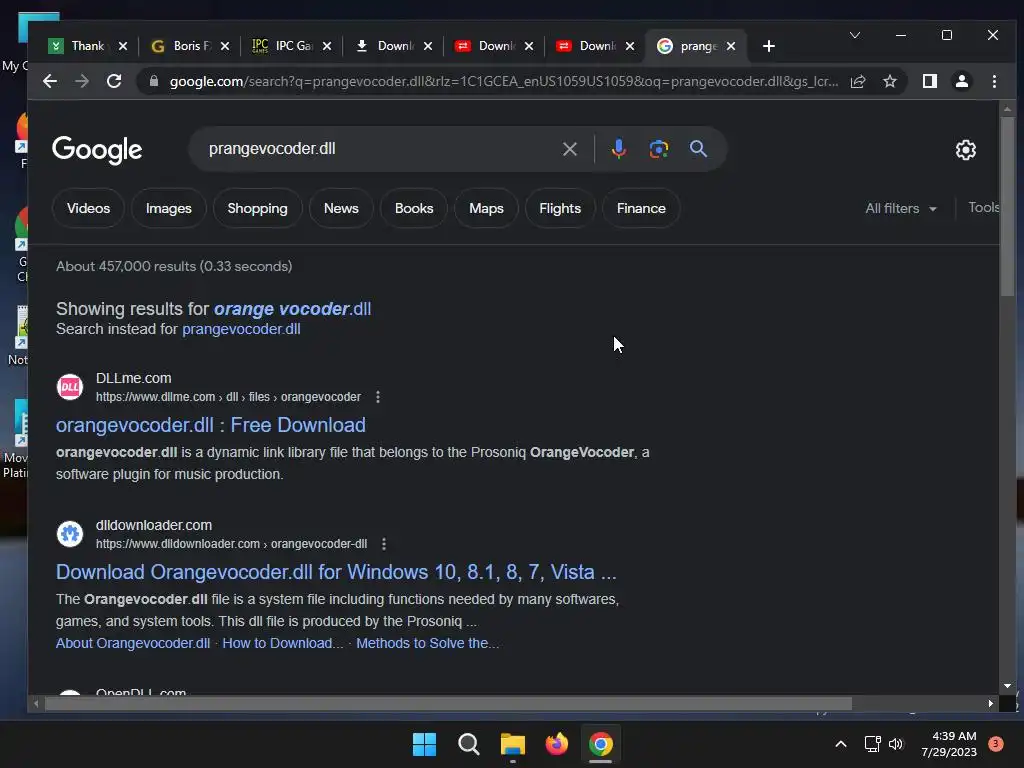The image size is (1024, 768).
Task: Open Windows taskbar search
Action: point(469,744)
